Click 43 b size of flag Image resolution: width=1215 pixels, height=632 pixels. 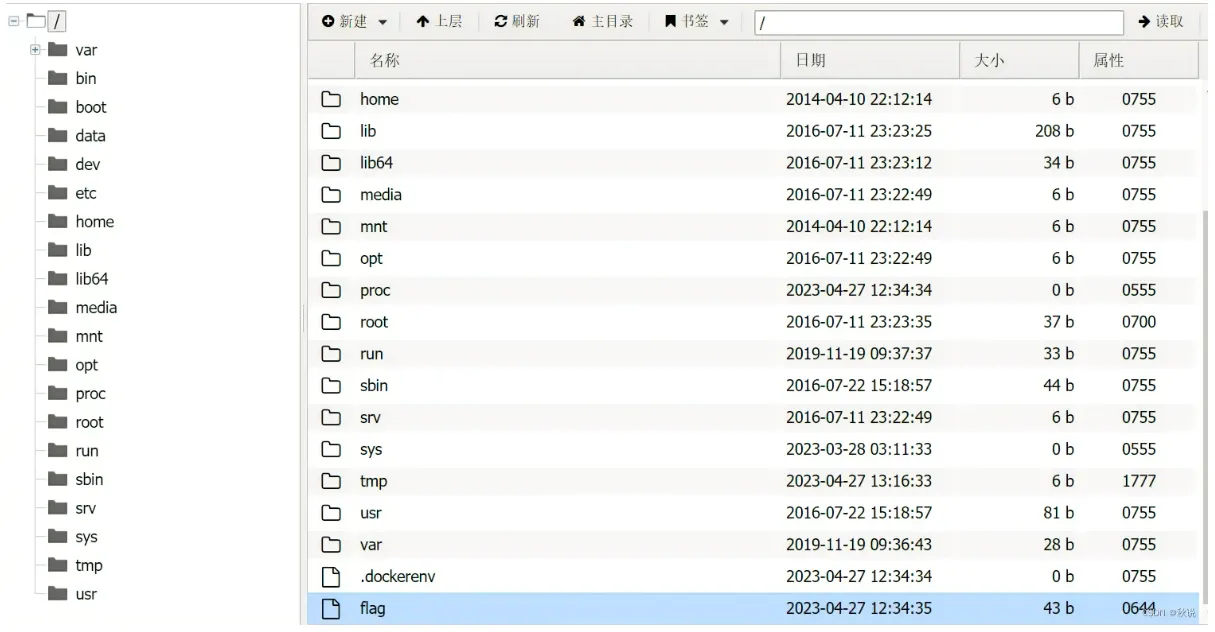(1058, 608)
